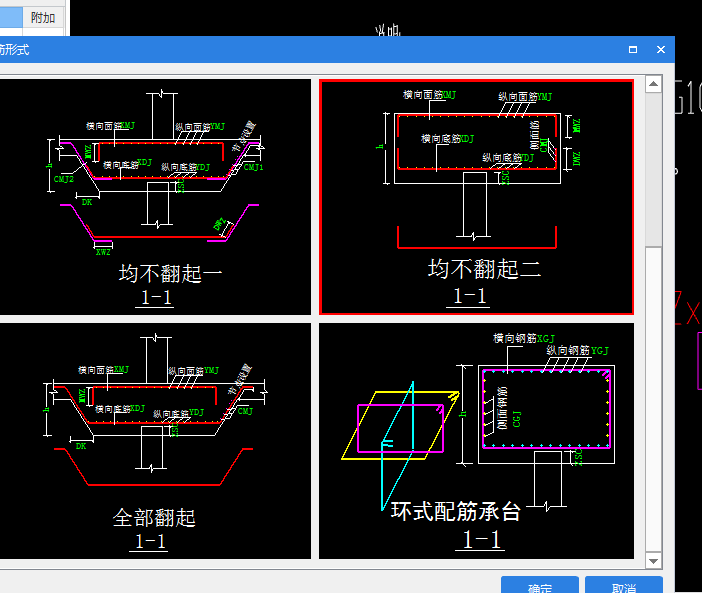Click the 取消 cancel button
The image size is (702, 593).
click(x=624, y=586)
